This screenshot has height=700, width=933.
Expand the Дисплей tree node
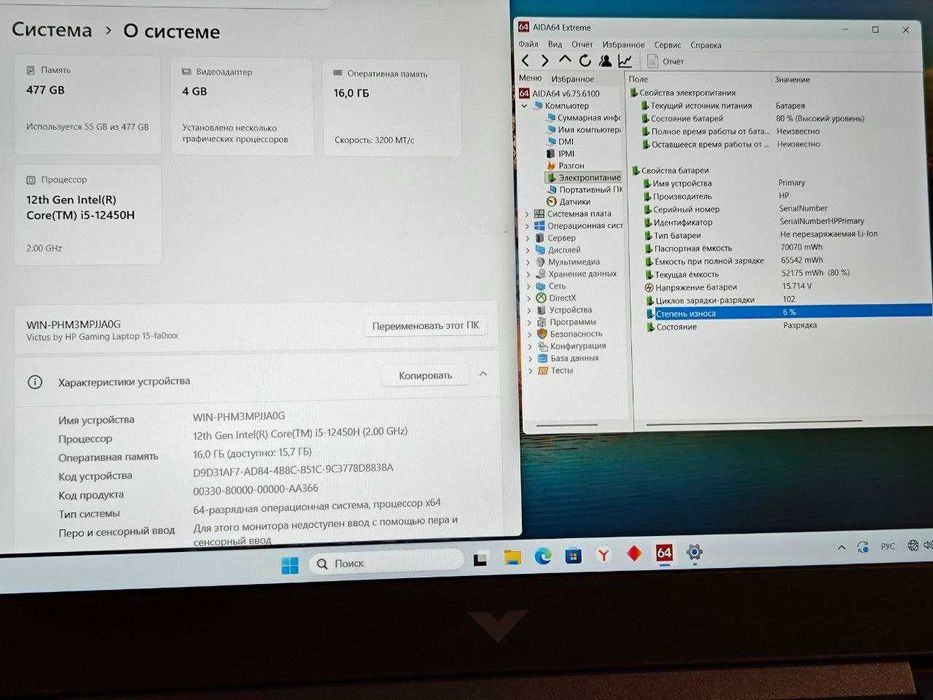click(528, 249)
